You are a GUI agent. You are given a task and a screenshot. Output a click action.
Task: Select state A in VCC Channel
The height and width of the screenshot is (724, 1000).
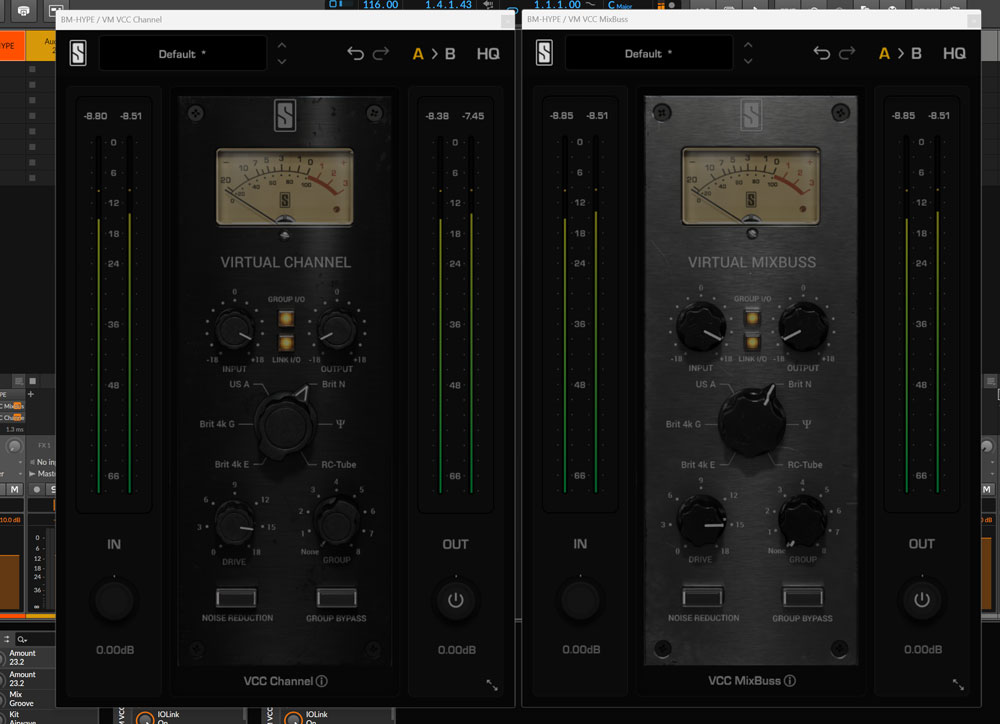(418, 54)
